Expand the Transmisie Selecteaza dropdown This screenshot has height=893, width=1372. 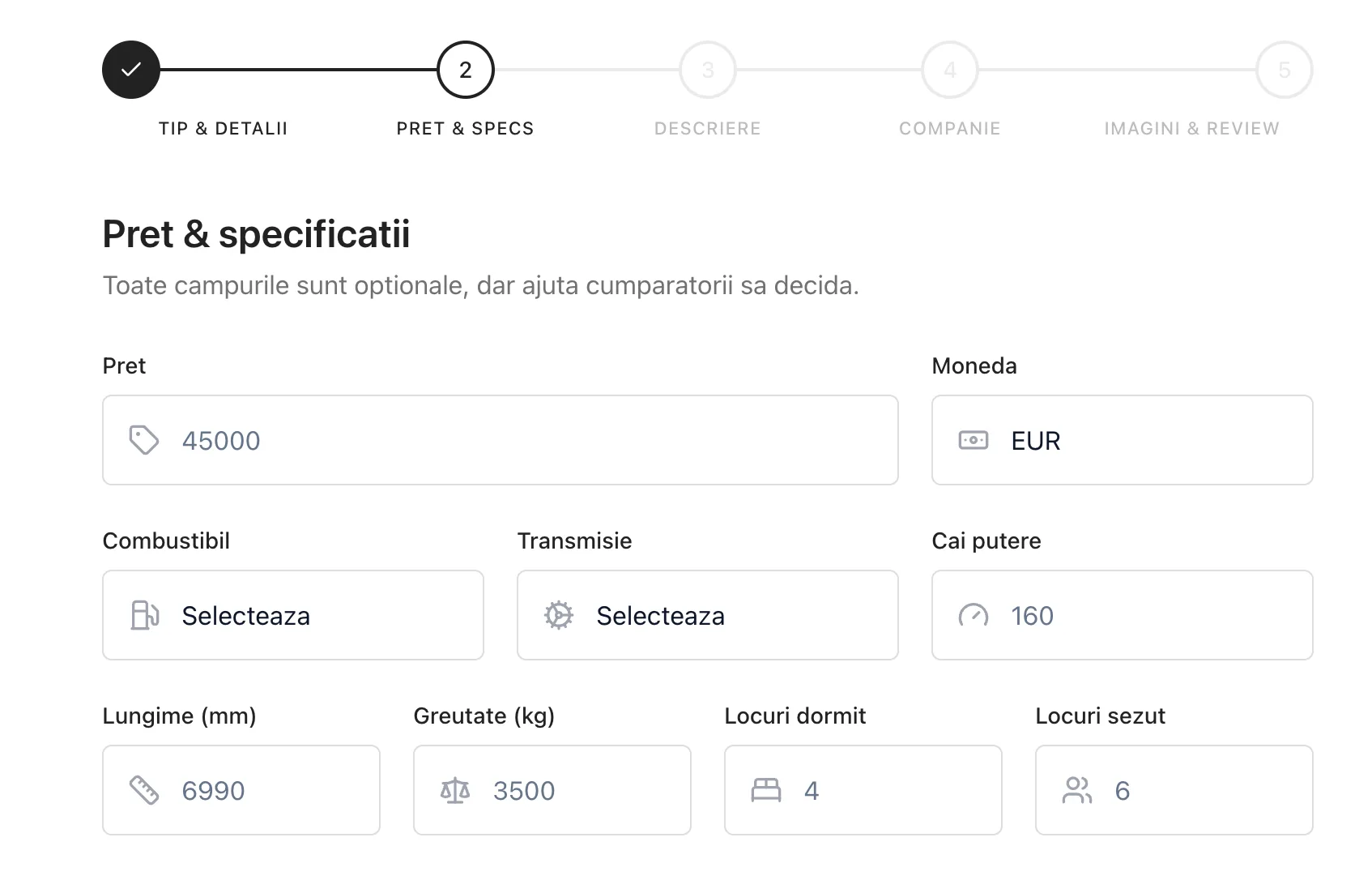(708, 615)
